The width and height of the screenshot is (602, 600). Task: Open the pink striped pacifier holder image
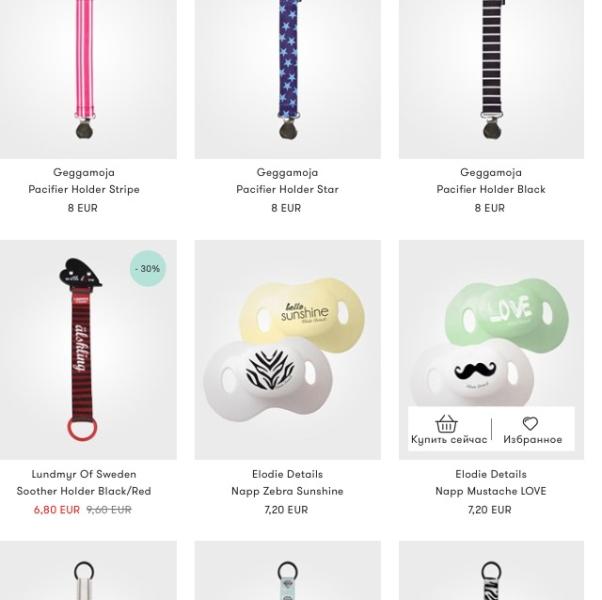[88, 79]
